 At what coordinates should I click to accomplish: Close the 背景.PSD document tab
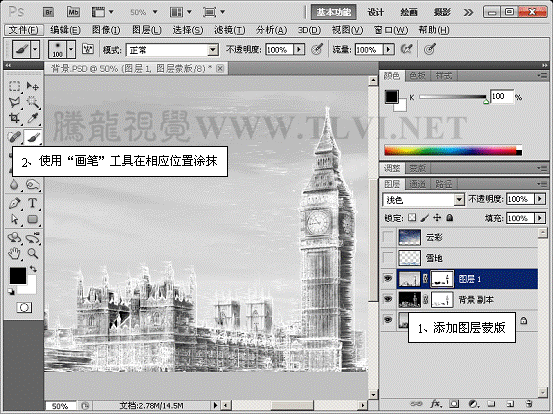[220, 68]
